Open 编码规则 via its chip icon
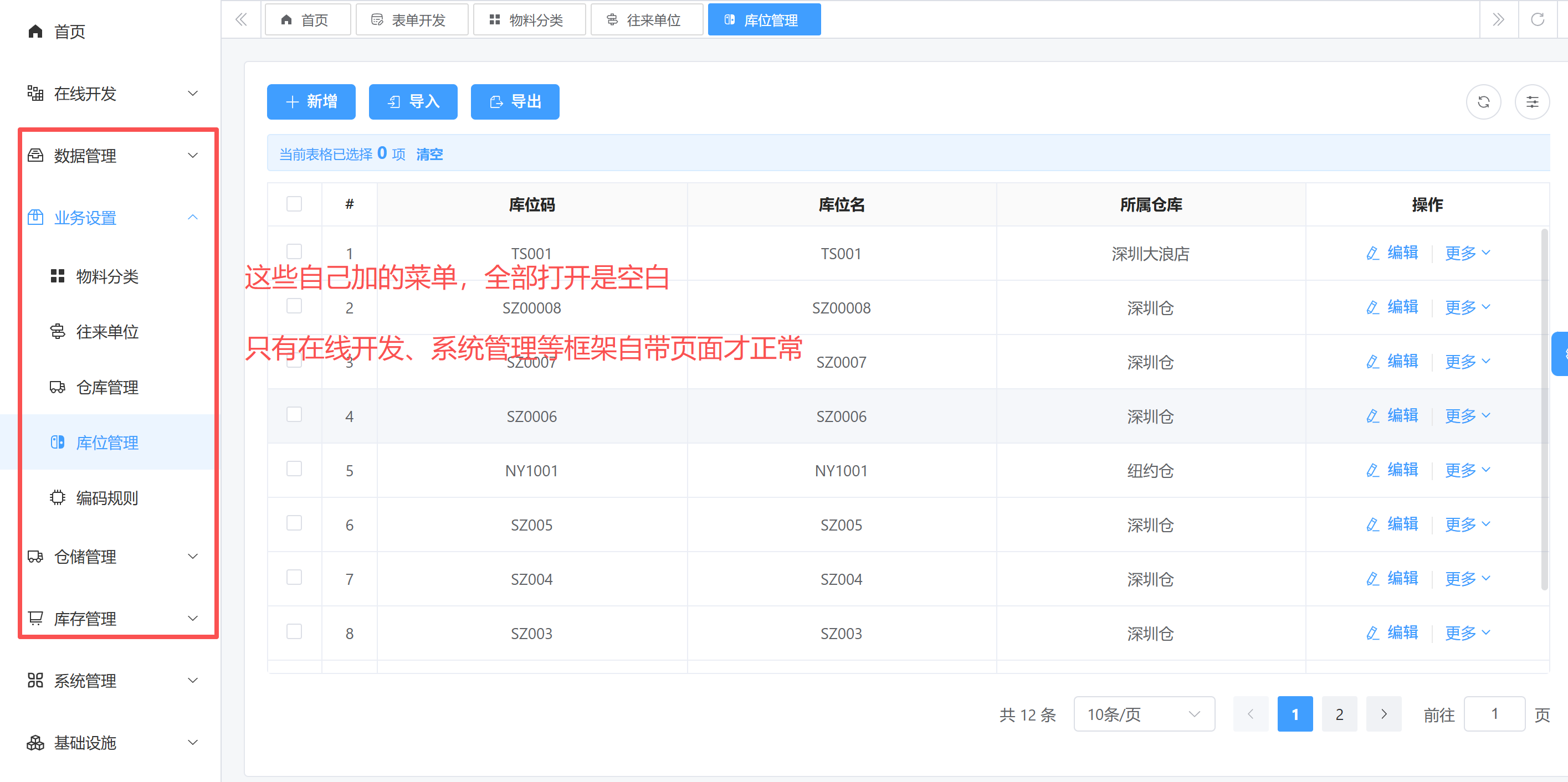The image size is (1568, 782). (x=57, y=497)
